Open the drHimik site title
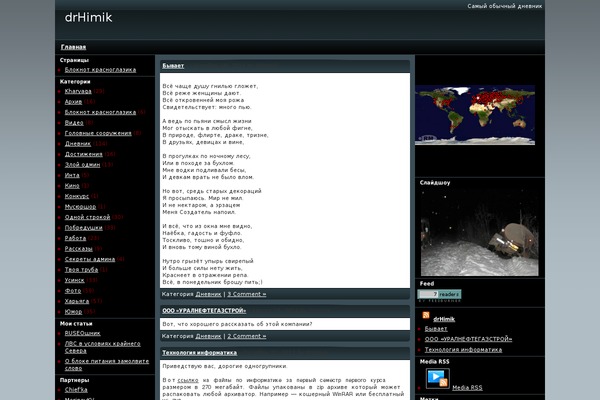 88,18
